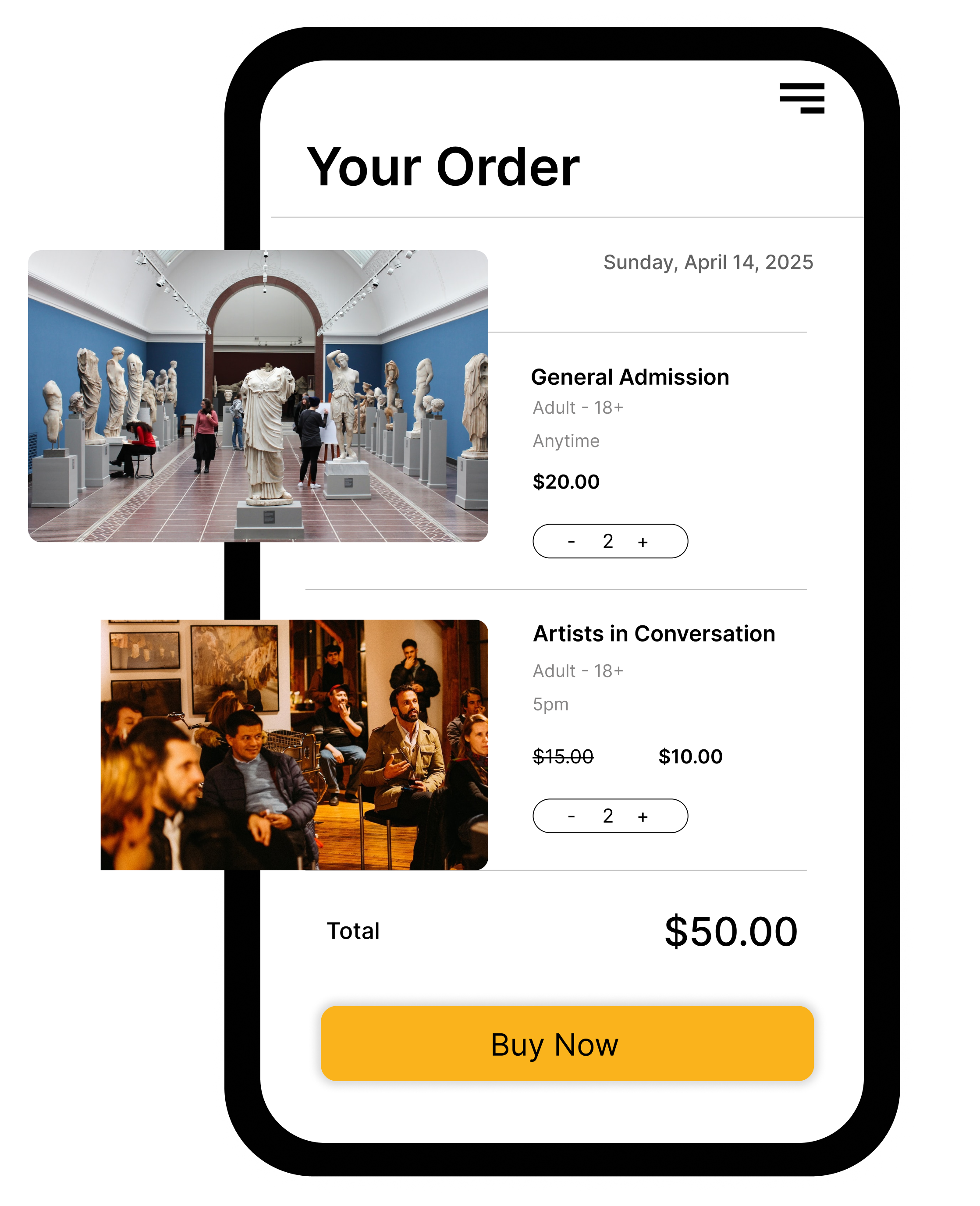Click the General Admission quantity value
Viewport: 980px width, 1206px height.
pos(607,541)
